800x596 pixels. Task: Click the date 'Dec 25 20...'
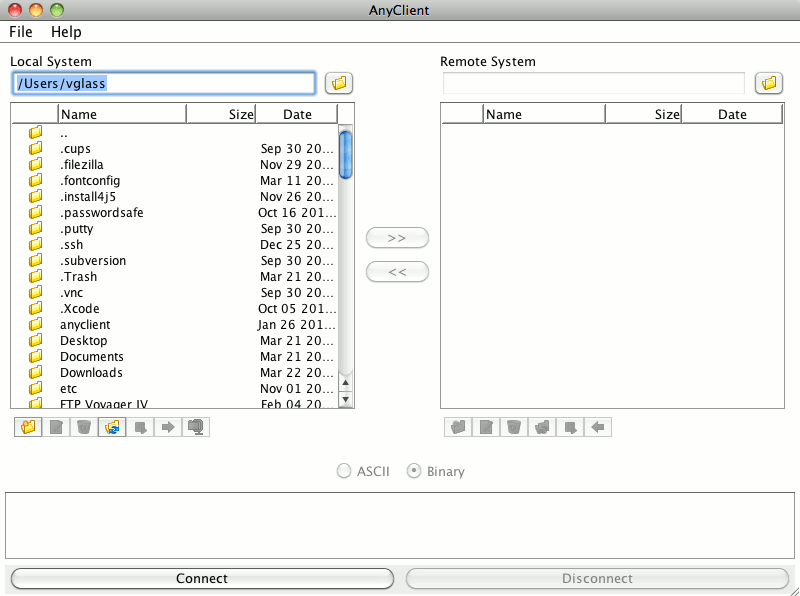coord(297,244)
